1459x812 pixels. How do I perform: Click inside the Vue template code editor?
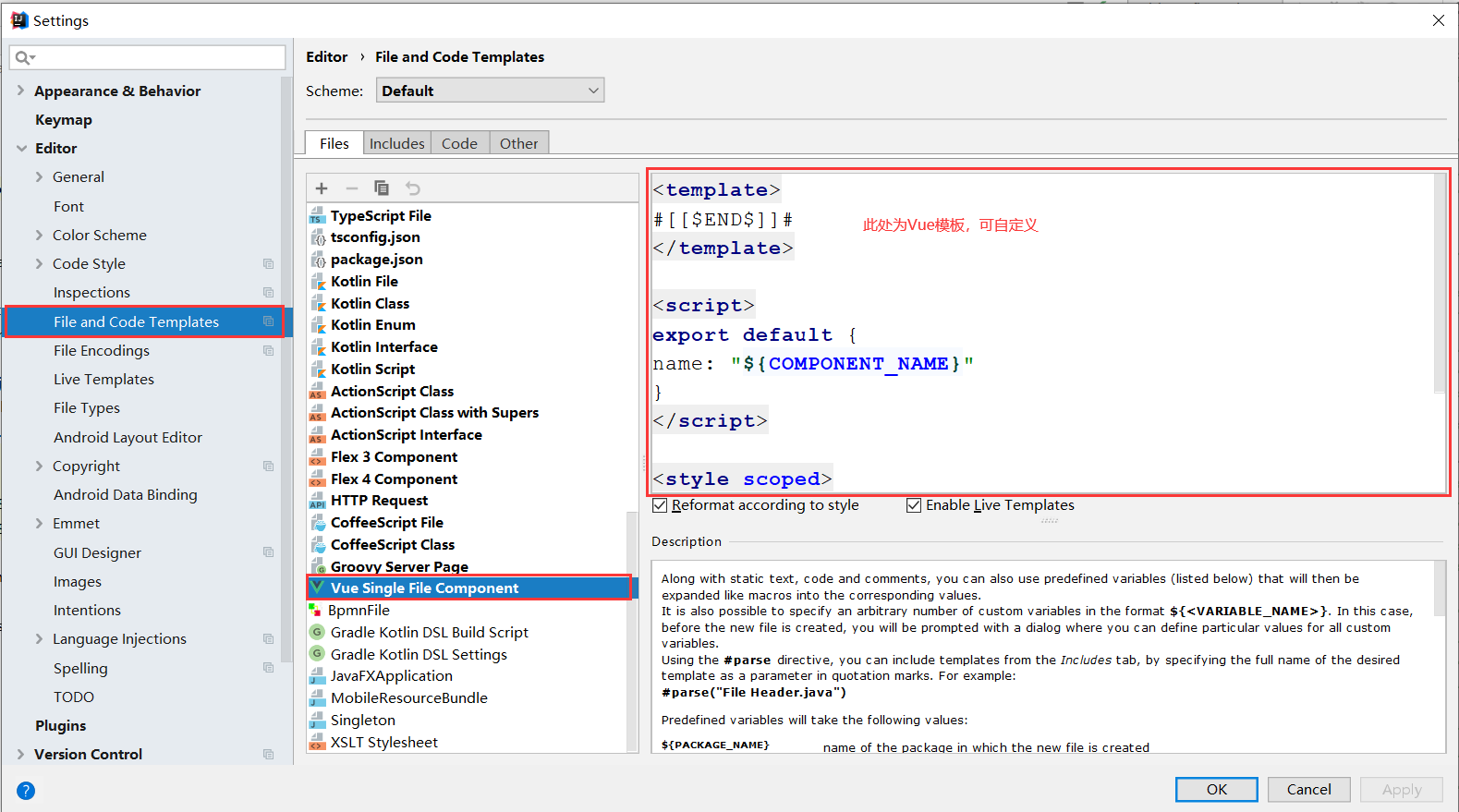point(1044,333)
